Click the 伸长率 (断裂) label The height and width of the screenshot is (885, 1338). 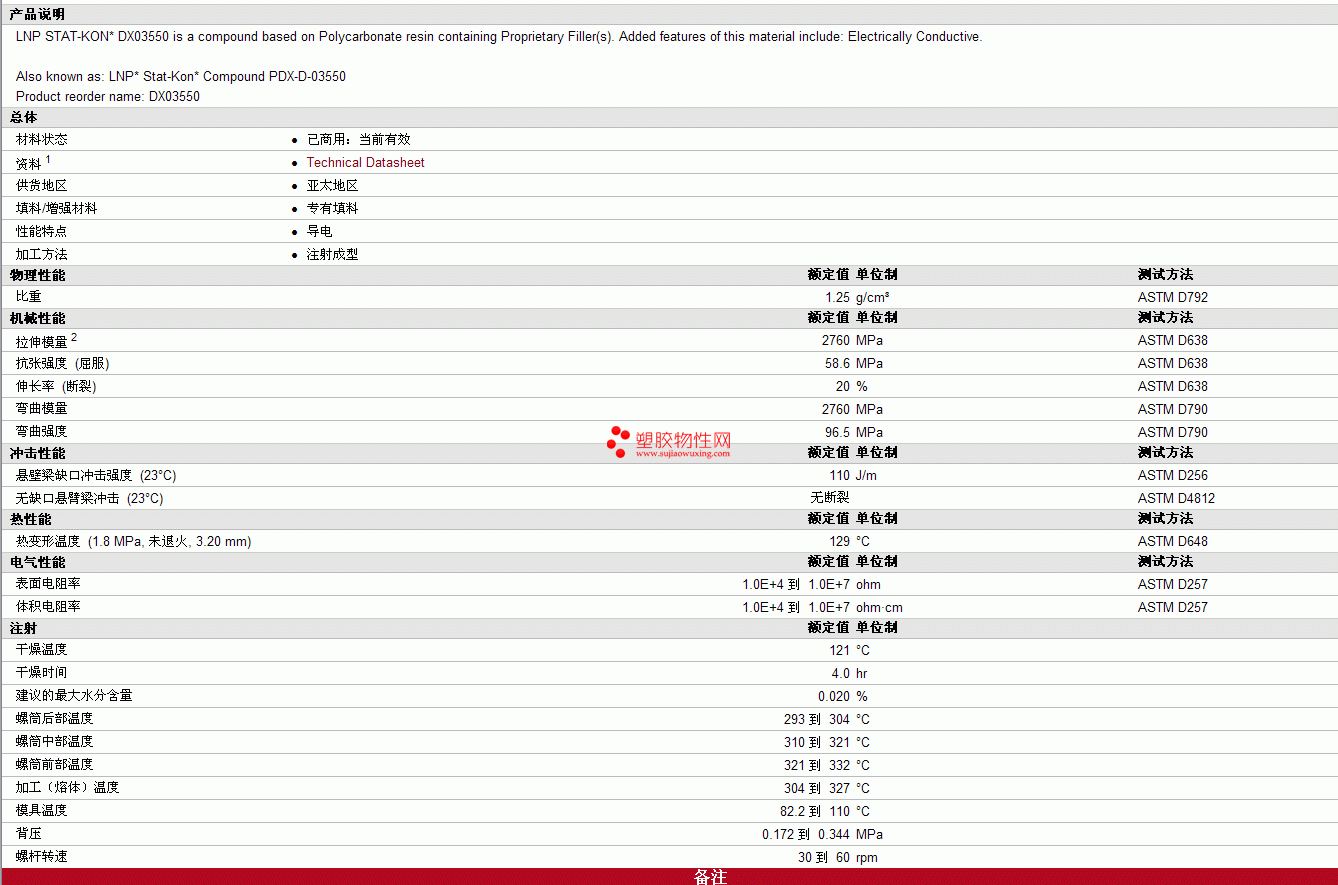[x=56, y=386]
